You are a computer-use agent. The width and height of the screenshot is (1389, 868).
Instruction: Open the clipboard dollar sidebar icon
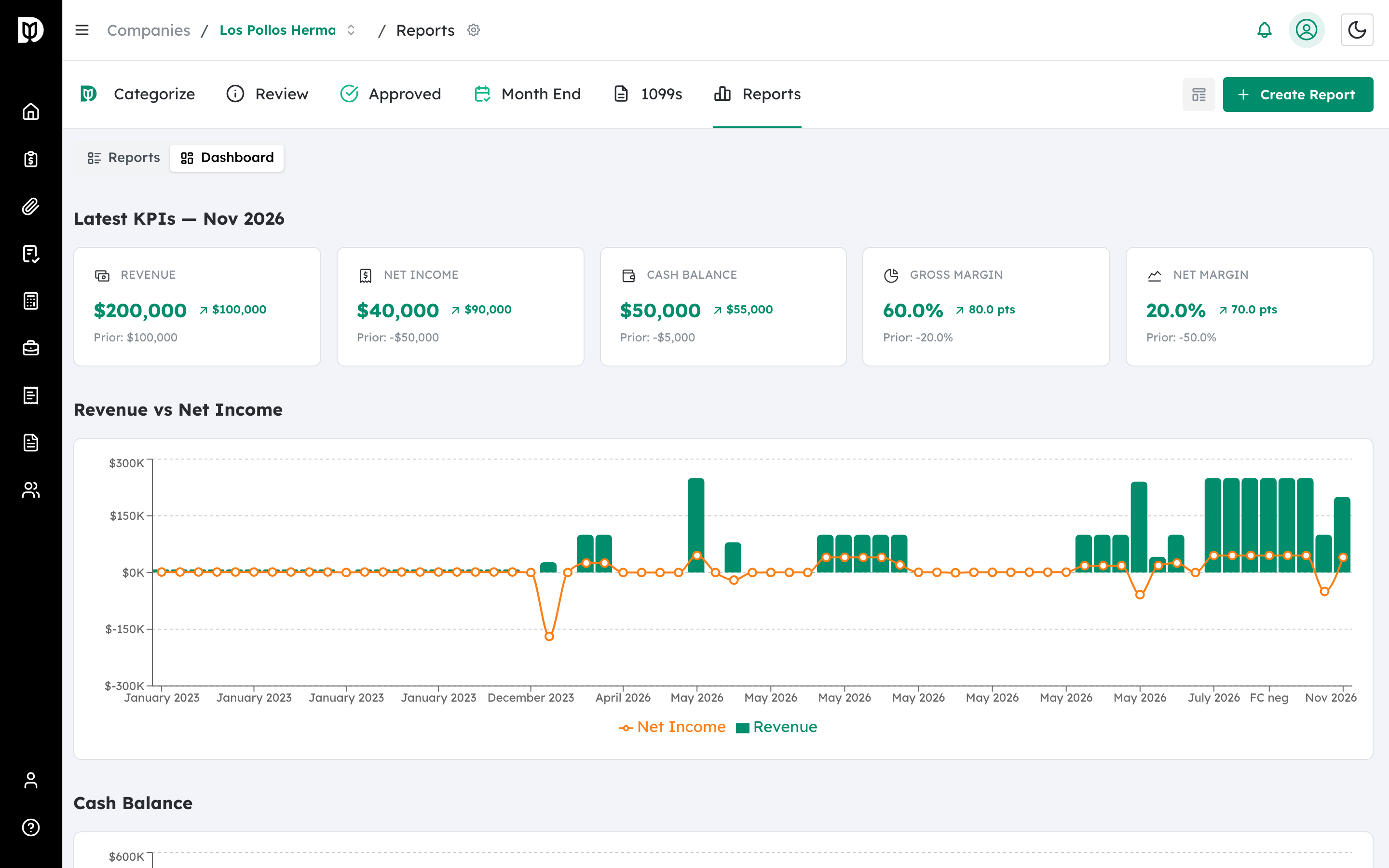coord(30,159)
